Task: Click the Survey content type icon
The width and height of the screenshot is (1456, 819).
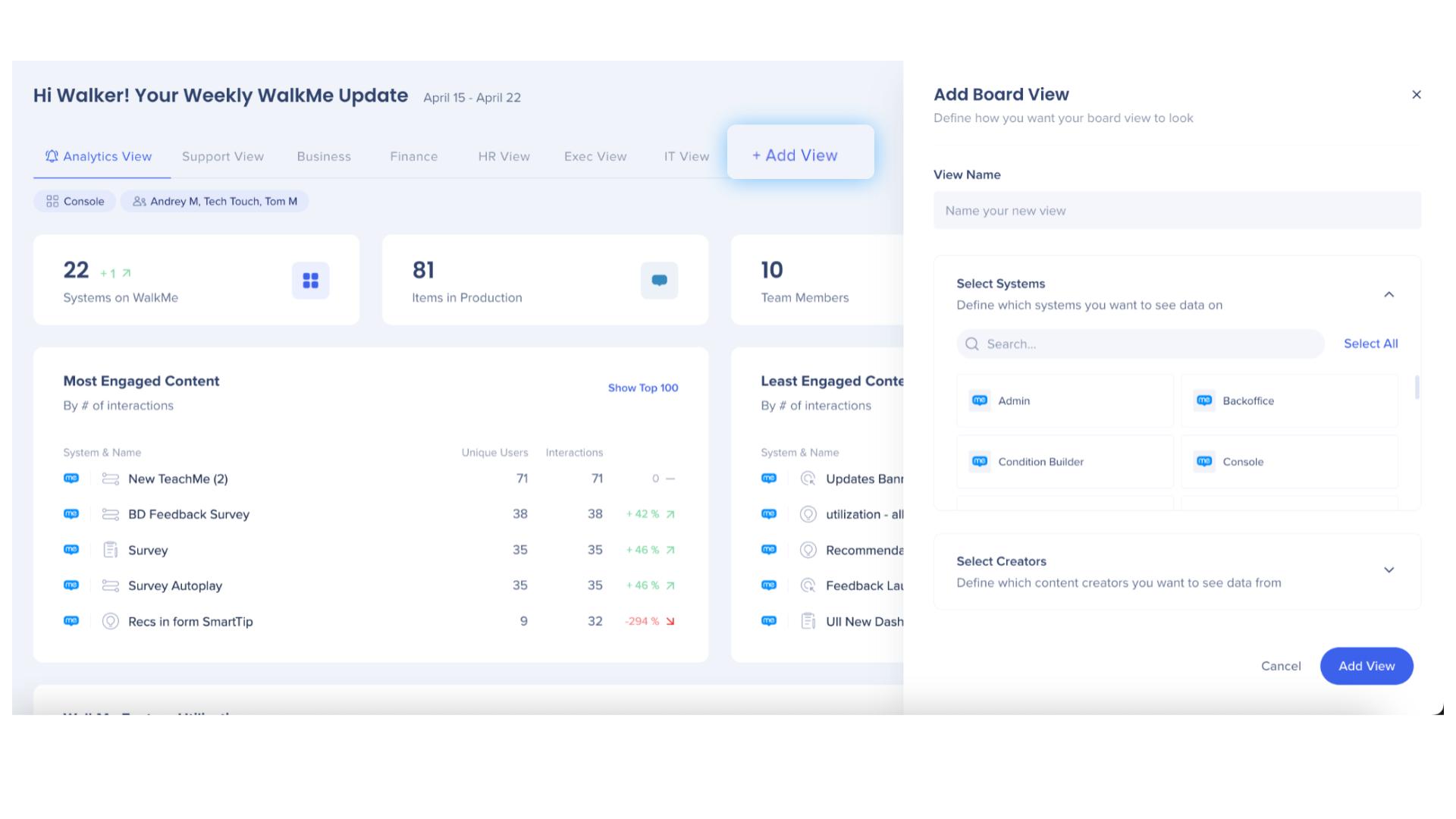Action: (x=111, y=550)
